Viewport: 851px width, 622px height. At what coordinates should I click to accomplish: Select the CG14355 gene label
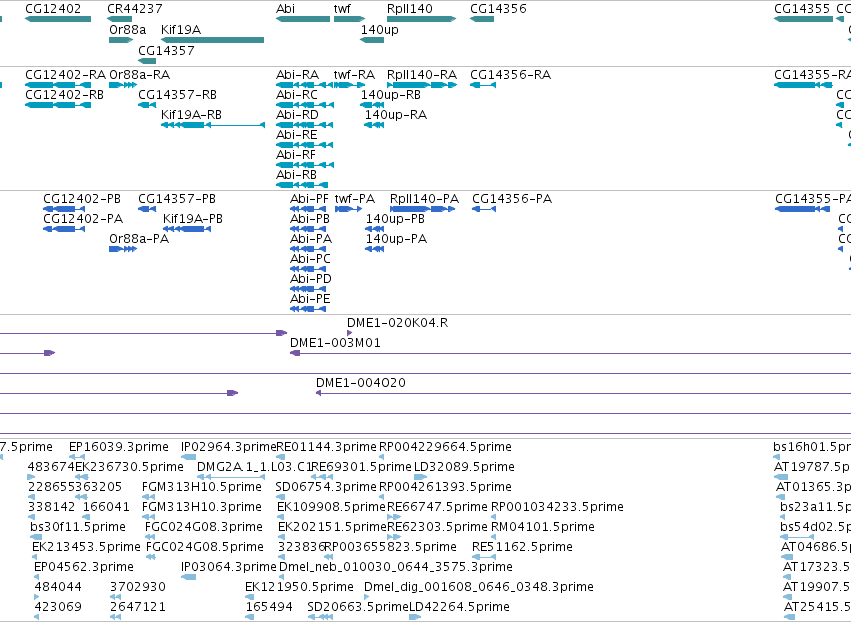pos(802,9)
